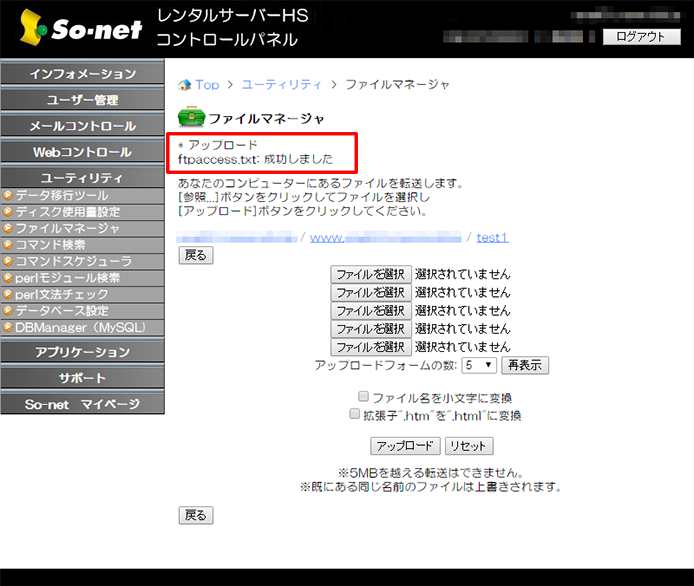Toggle the .htm to .html conversion checkbox

(x=355, y=414)
